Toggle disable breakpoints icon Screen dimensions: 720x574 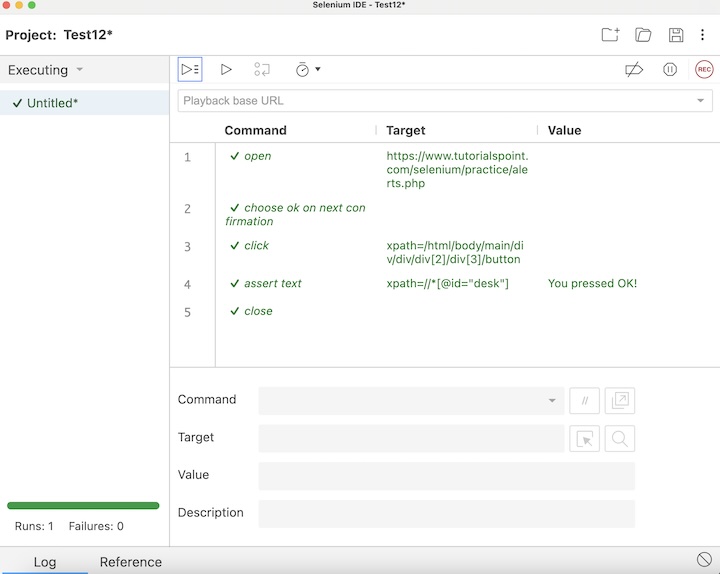pyautogui.click(x=633, y=69)
